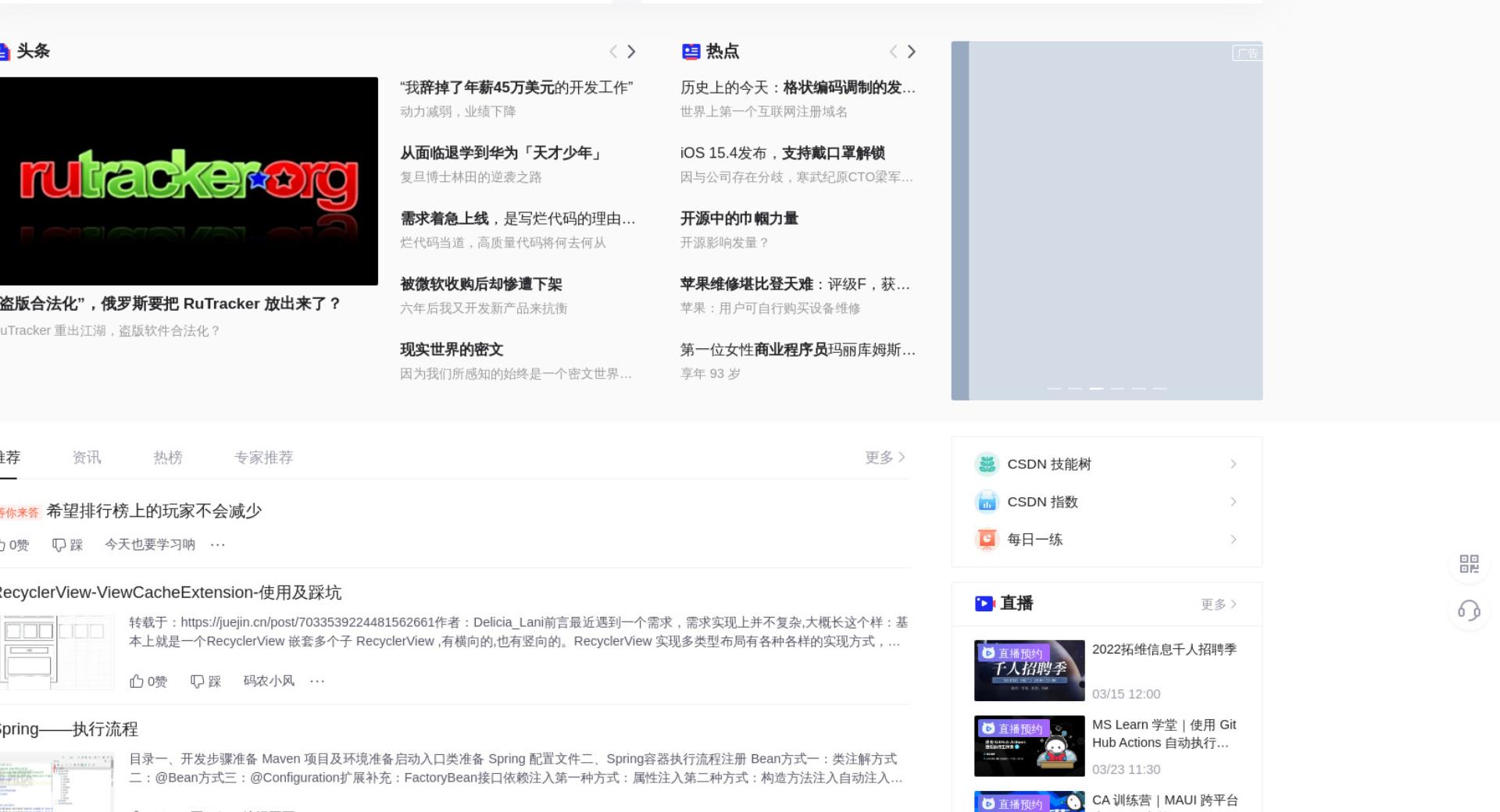Image resolution: width=1500 pixels, height=812 pixels.
Task: Like the RecyclerView post thumbs-up icon
Action: click(137, 681)
